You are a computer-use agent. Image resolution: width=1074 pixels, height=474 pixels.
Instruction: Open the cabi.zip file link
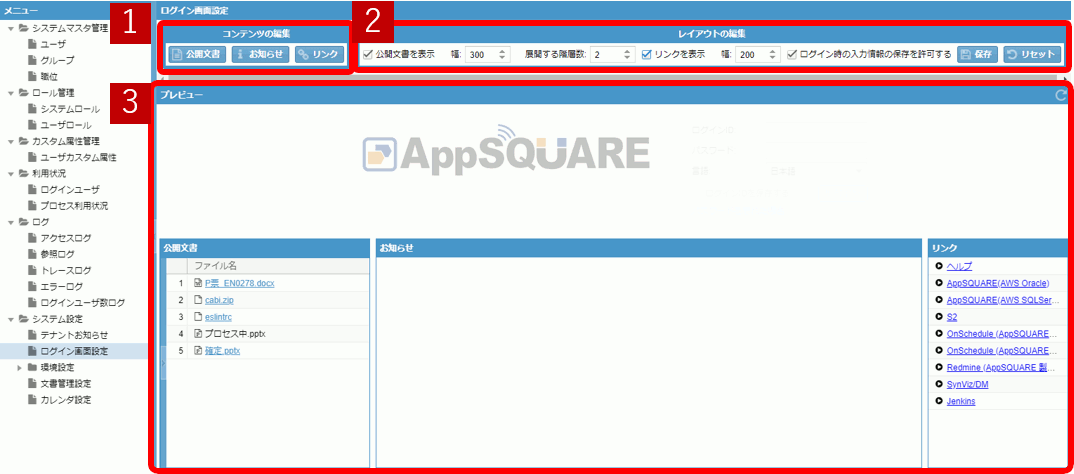click(219, 300)
